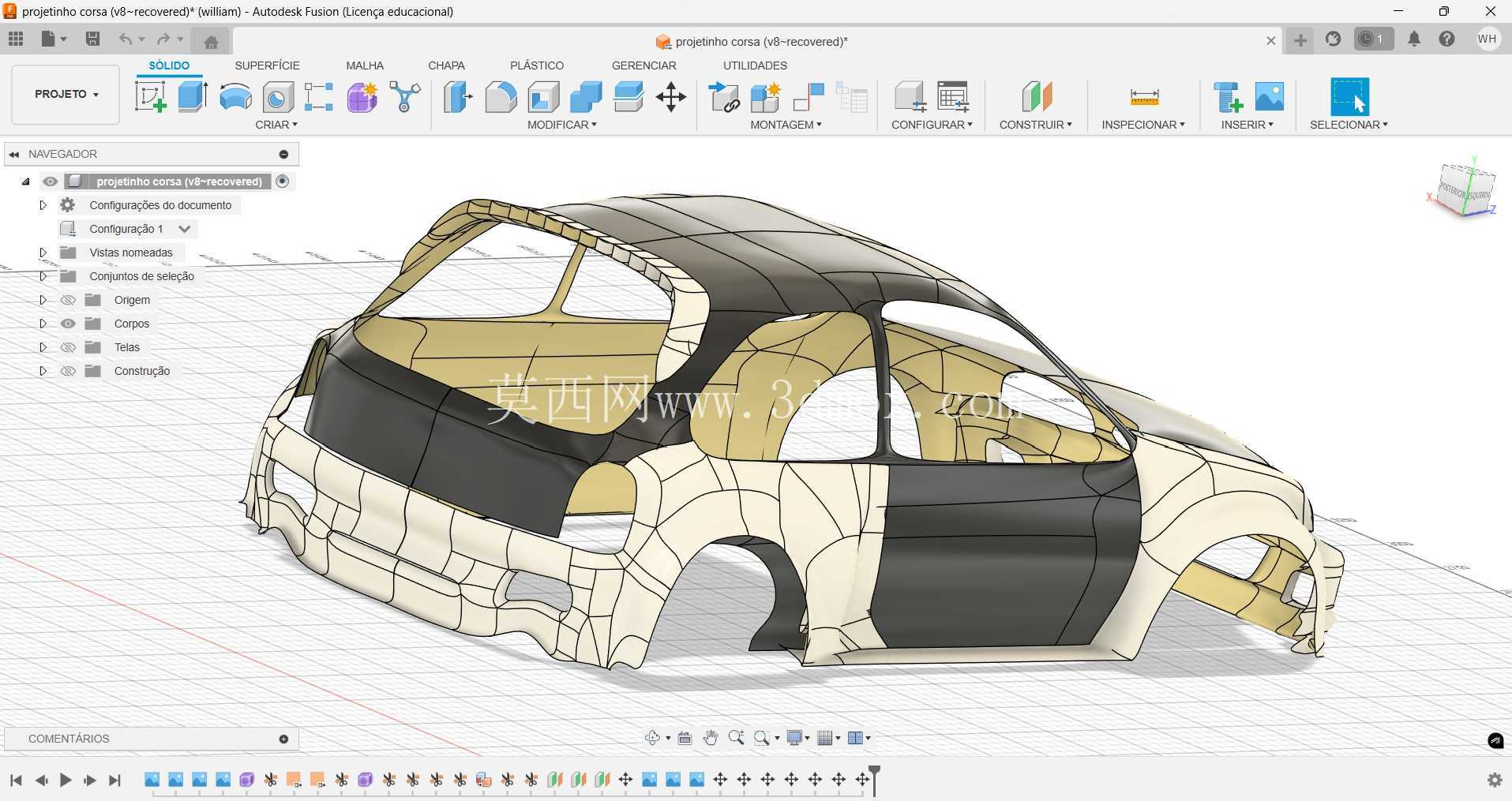The width and height of the screenshot is (1512, 801).
Task: Activate the Move/Copy arrows tool
Action: coord(670,97)
